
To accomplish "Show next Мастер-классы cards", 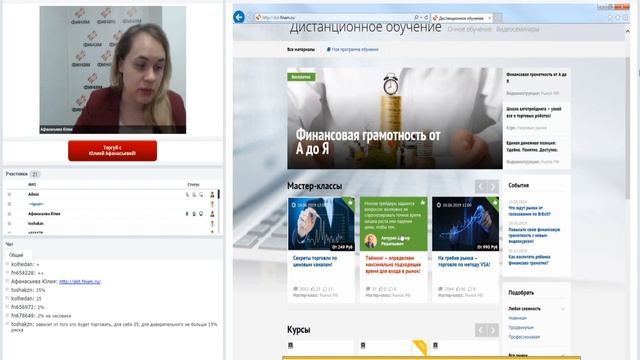I will [x=493, y=187].
